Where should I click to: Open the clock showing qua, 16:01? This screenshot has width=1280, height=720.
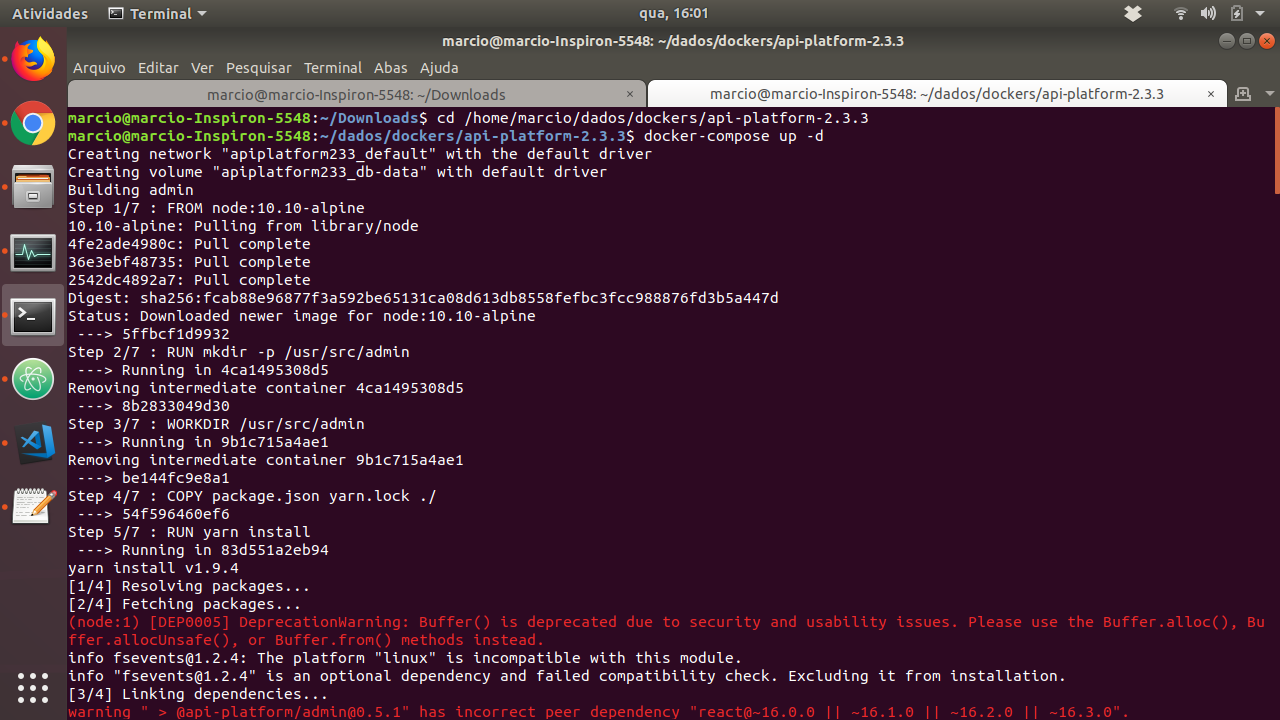click(x=673, y=13)
